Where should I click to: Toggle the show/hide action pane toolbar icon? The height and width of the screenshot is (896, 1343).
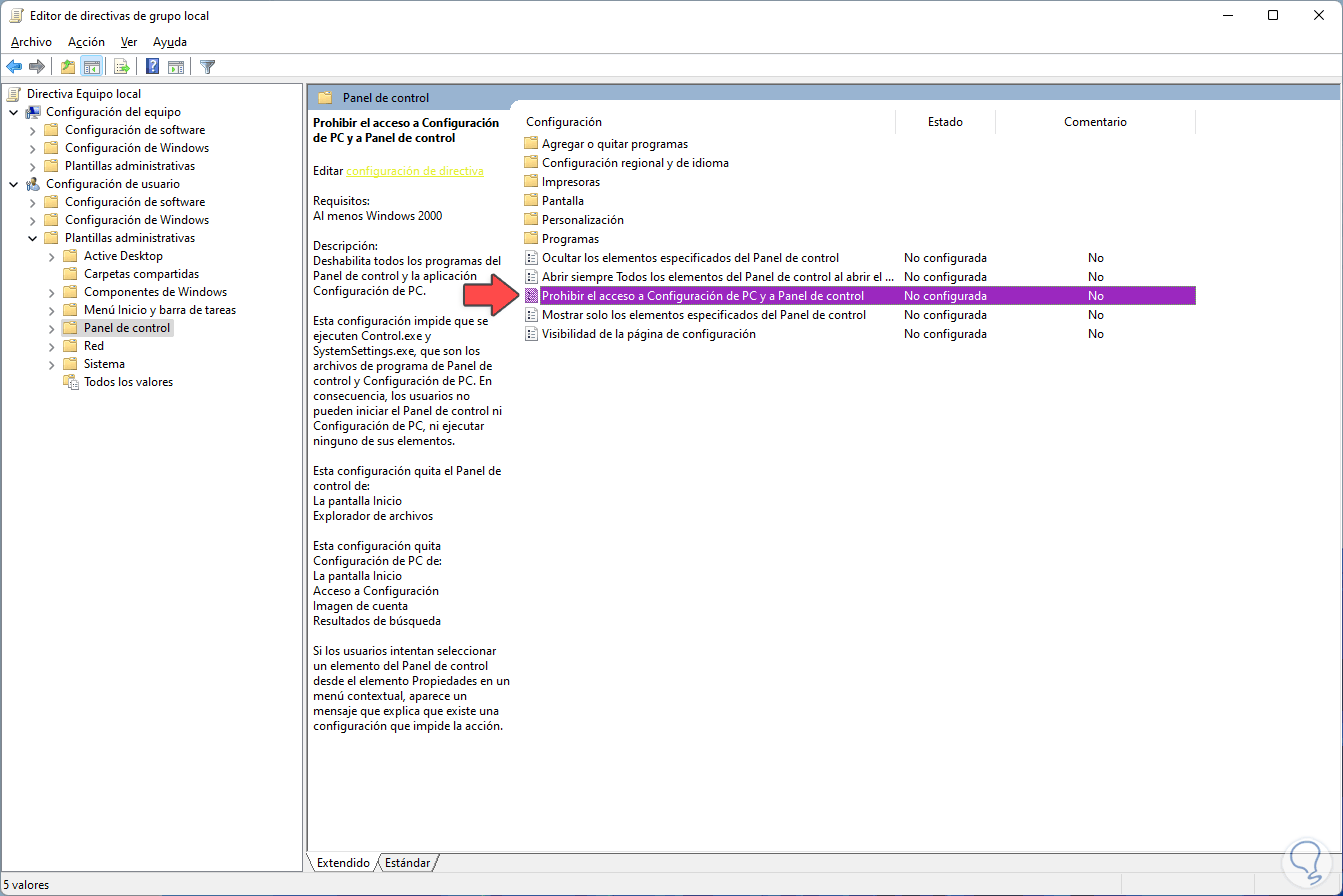[176, 67]
